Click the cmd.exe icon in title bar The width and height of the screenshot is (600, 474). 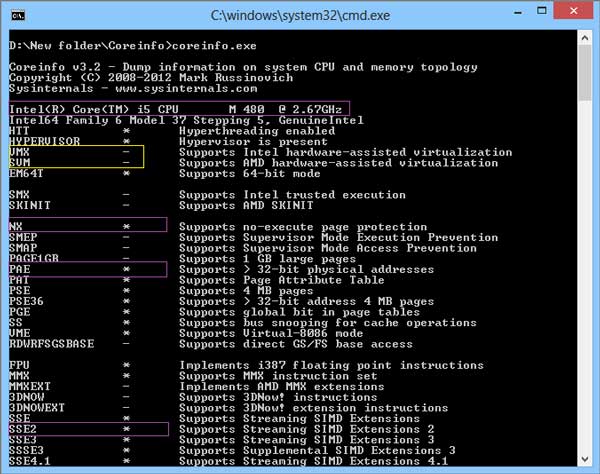coord(14,13)
